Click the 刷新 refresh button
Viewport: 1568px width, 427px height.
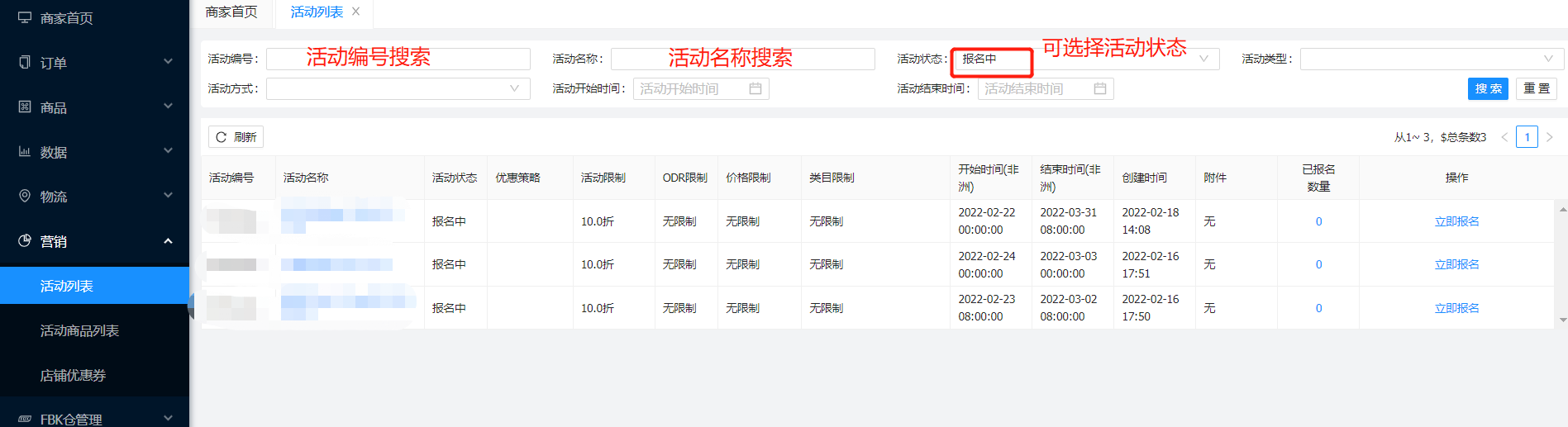pos(236,137)
